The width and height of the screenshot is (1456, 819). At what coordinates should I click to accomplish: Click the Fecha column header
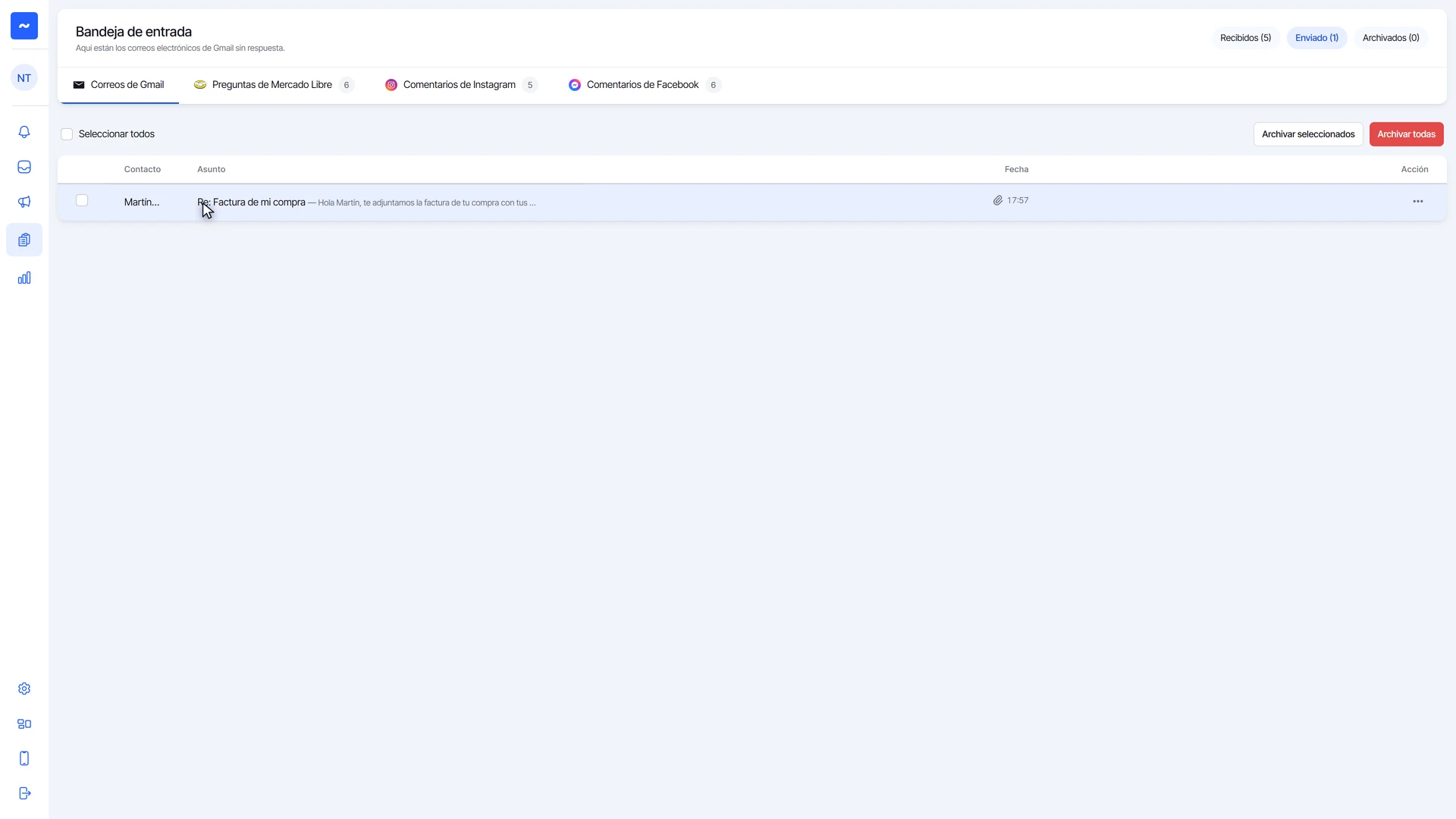coord(1017,169)
